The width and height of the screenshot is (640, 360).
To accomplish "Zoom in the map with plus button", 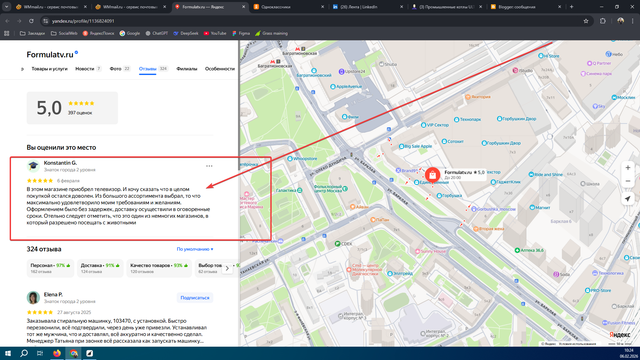I will (628, 168).
